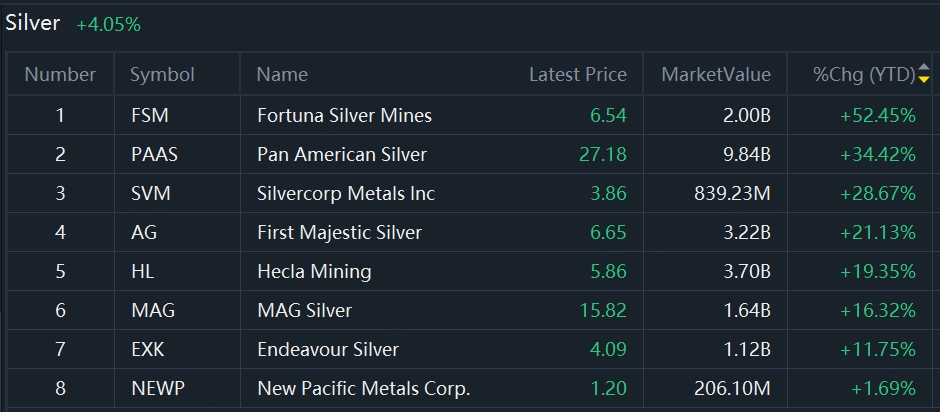Image resolution: width=940 pixels, height=412 pixels.
Task: Select EXK ticker symbol
Action: click(x=147, y=349)
